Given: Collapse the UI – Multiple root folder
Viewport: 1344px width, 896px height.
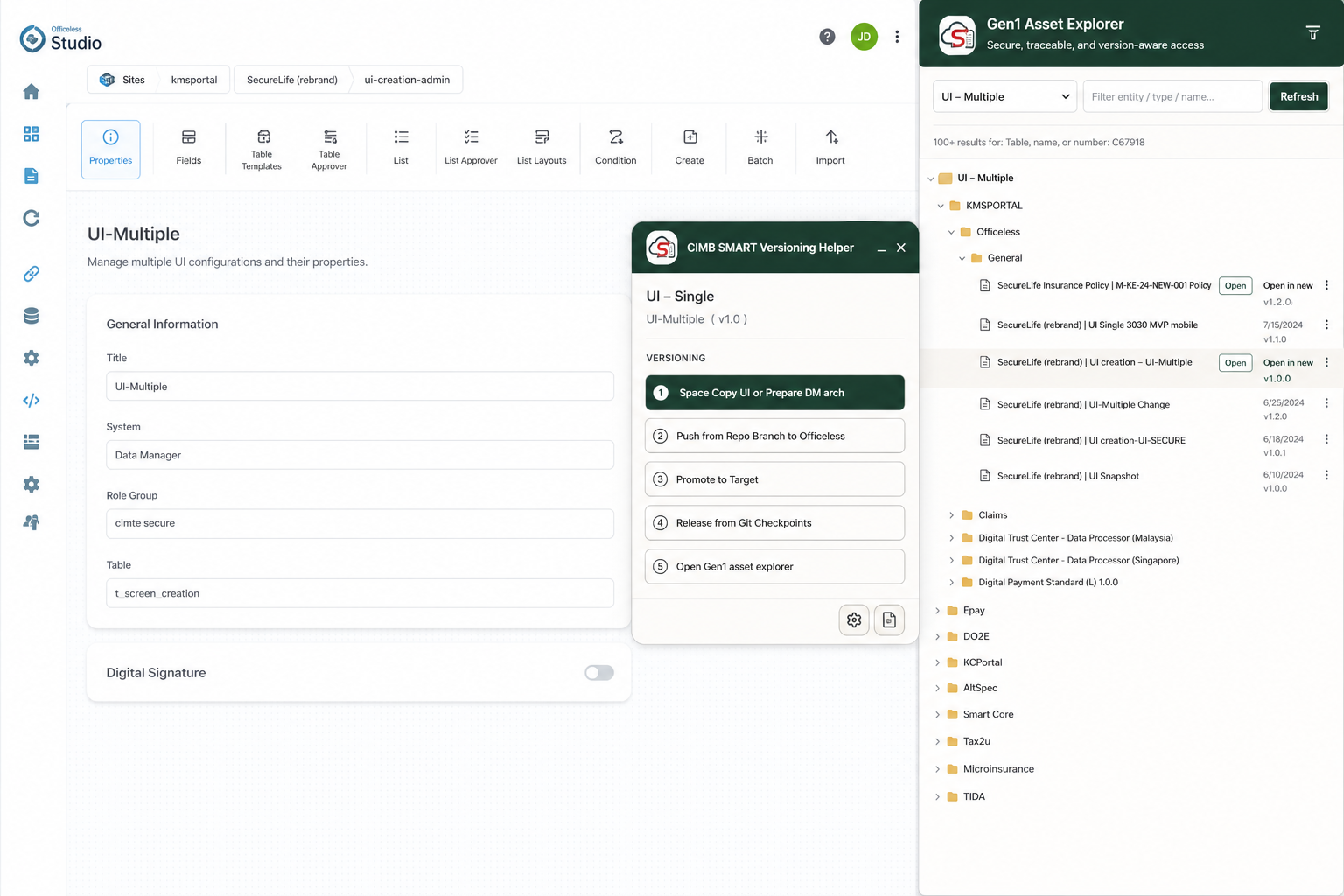Looking at the screenshot, I should click(931, 178).
